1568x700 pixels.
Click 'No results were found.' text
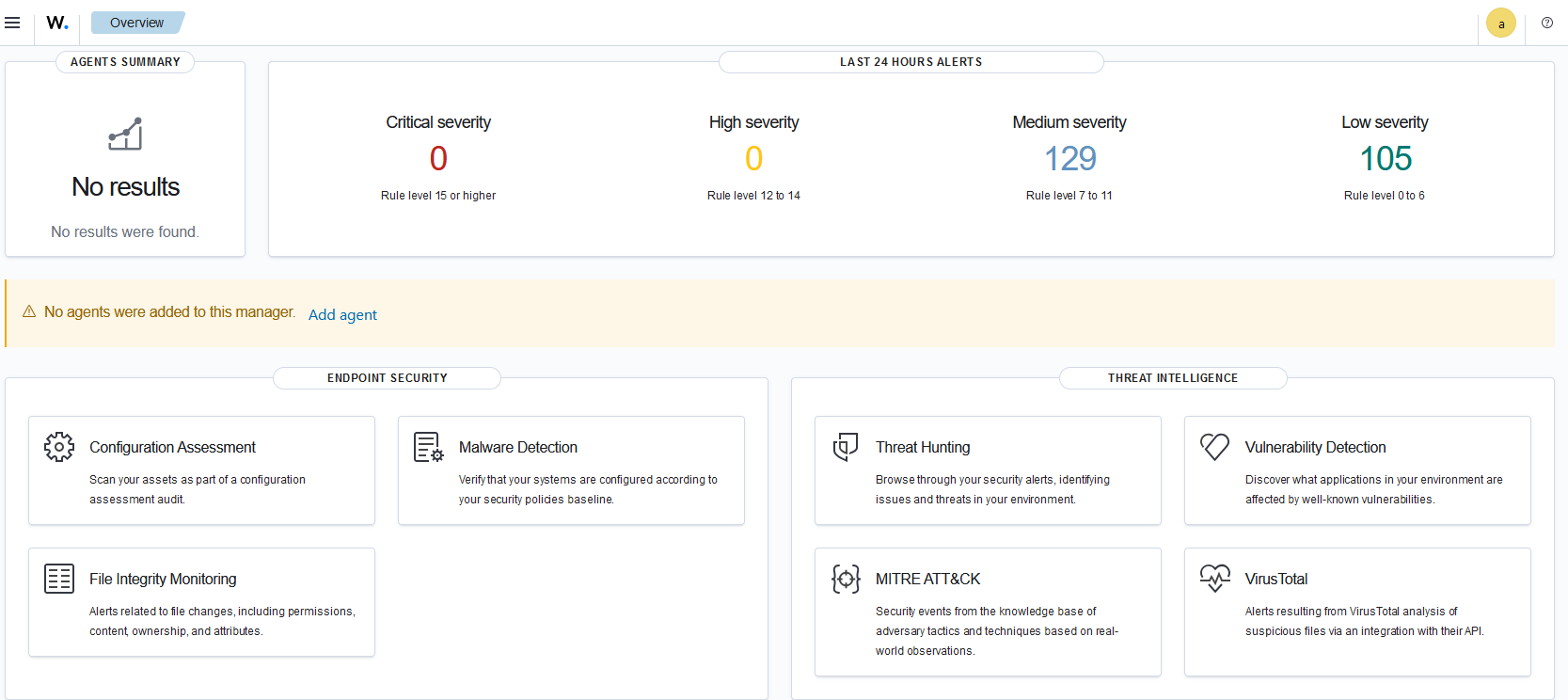(125, 231)
